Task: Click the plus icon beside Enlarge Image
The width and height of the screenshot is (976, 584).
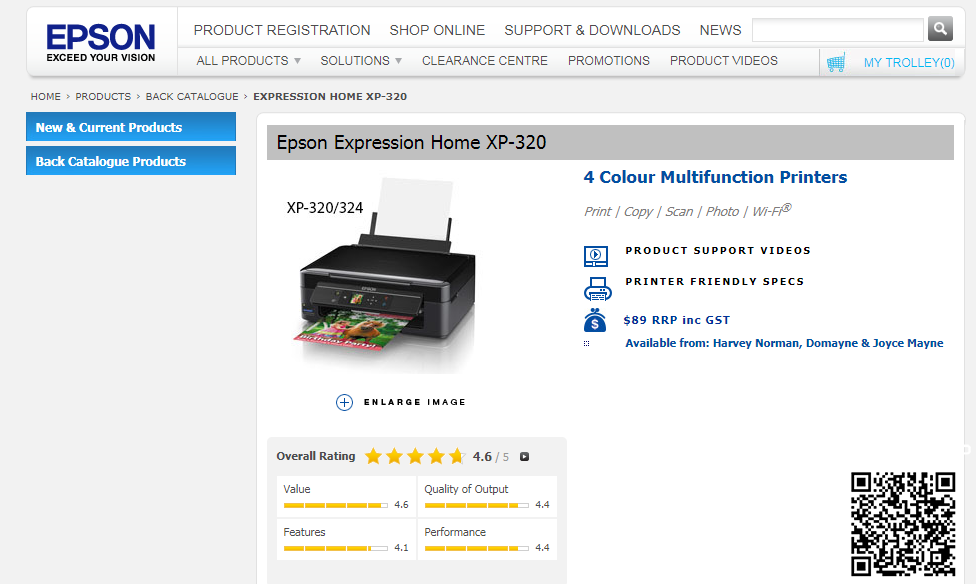Action: click(344, 402)
